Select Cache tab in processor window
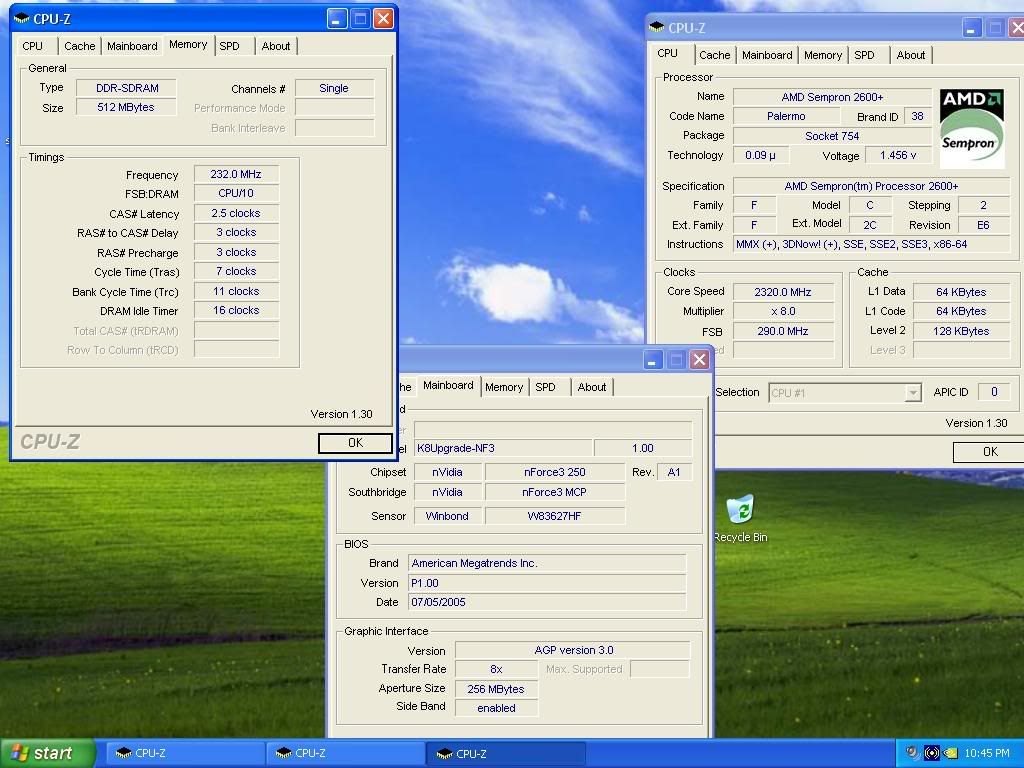Screen dimensions: 1024x768 pyautogui.click(x=714, y=56)
